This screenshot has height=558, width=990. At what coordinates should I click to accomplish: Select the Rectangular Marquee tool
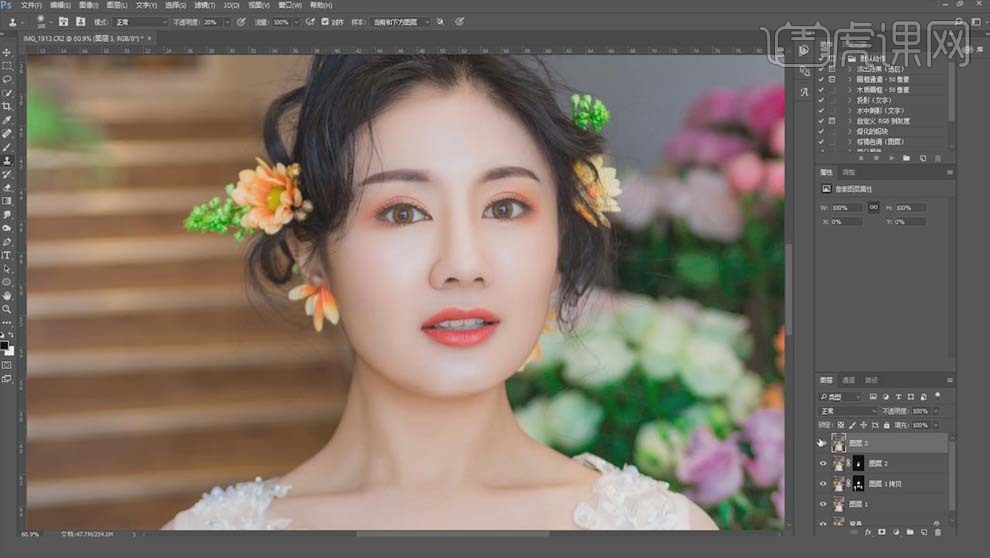pos(7,66)
